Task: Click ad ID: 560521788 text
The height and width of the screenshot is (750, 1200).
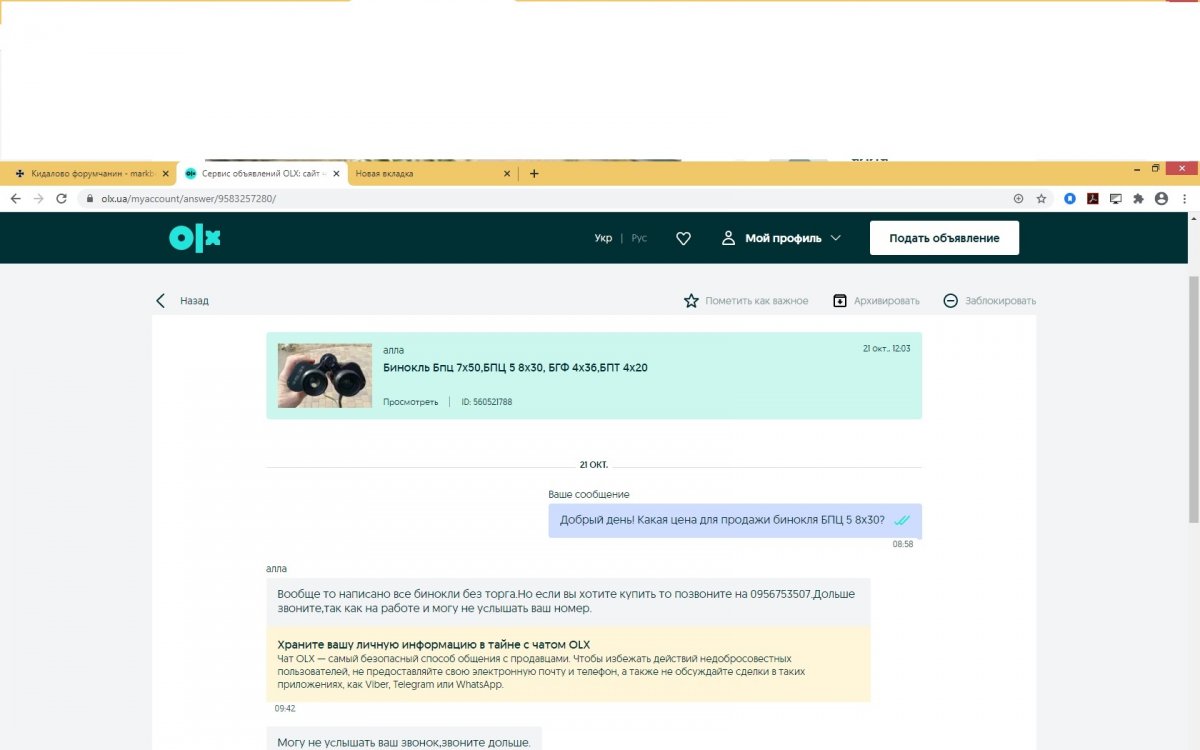Action: tap(486, 402)
